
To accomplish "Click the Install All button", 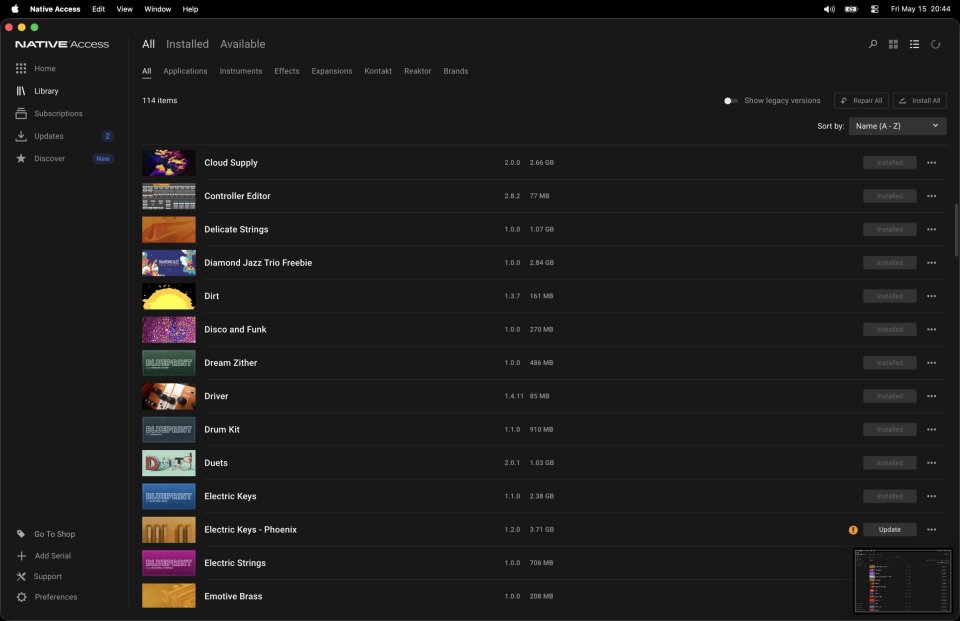I will coord(920,101).
